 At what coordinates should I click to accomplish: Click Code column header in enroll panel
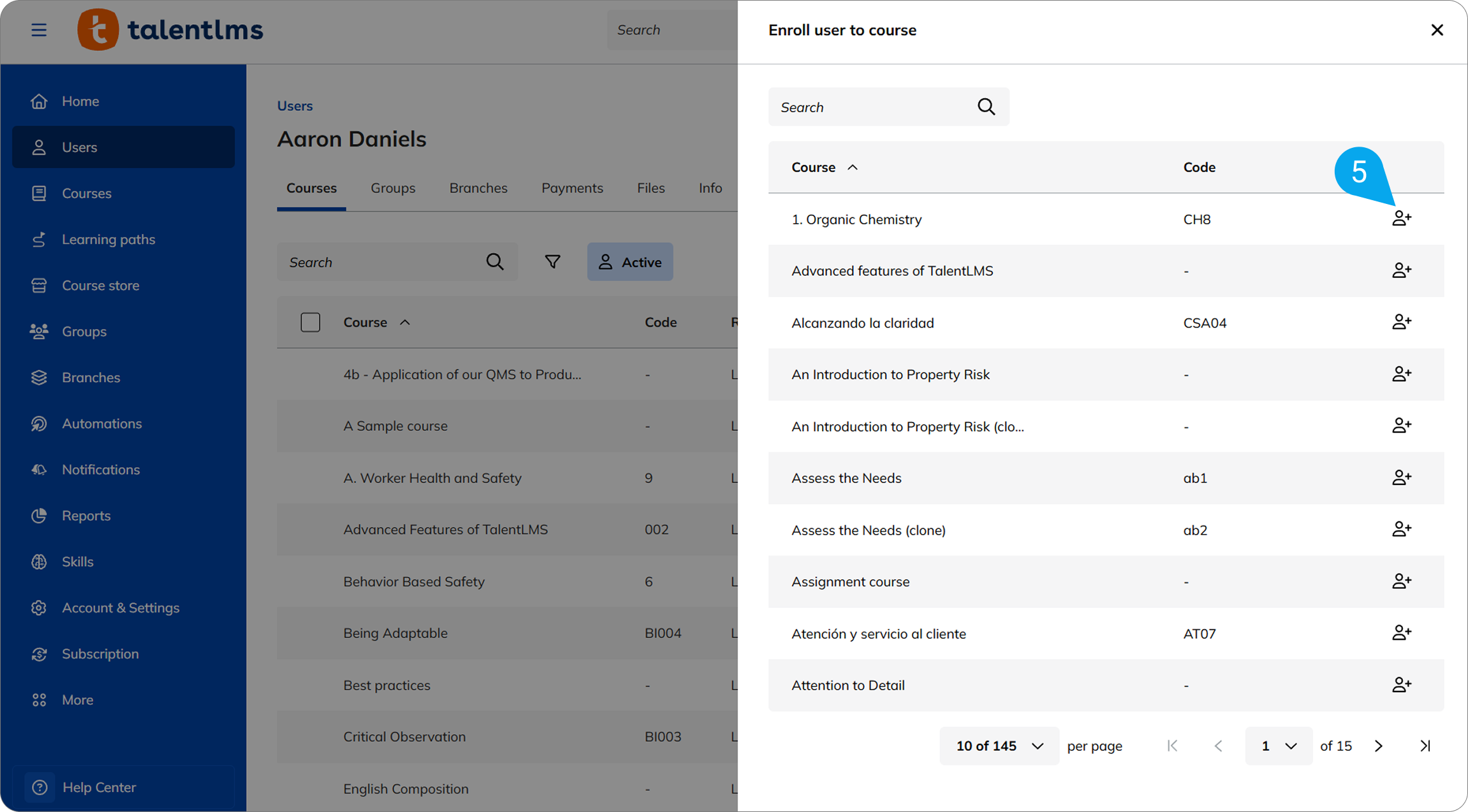coord(1199,167)
